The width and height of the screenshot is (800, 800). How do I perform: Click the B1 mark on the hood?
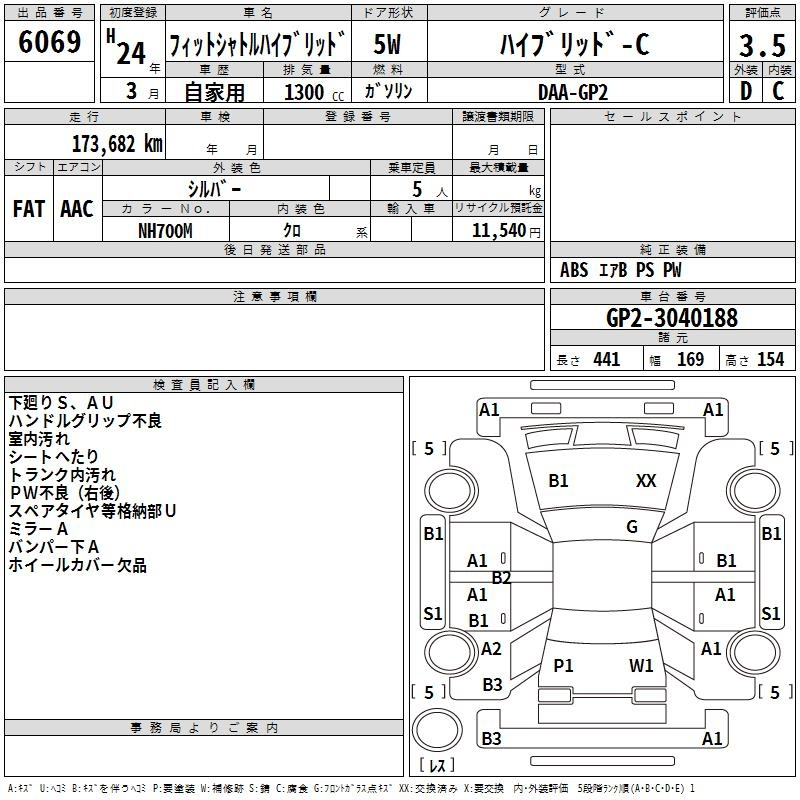558,481
